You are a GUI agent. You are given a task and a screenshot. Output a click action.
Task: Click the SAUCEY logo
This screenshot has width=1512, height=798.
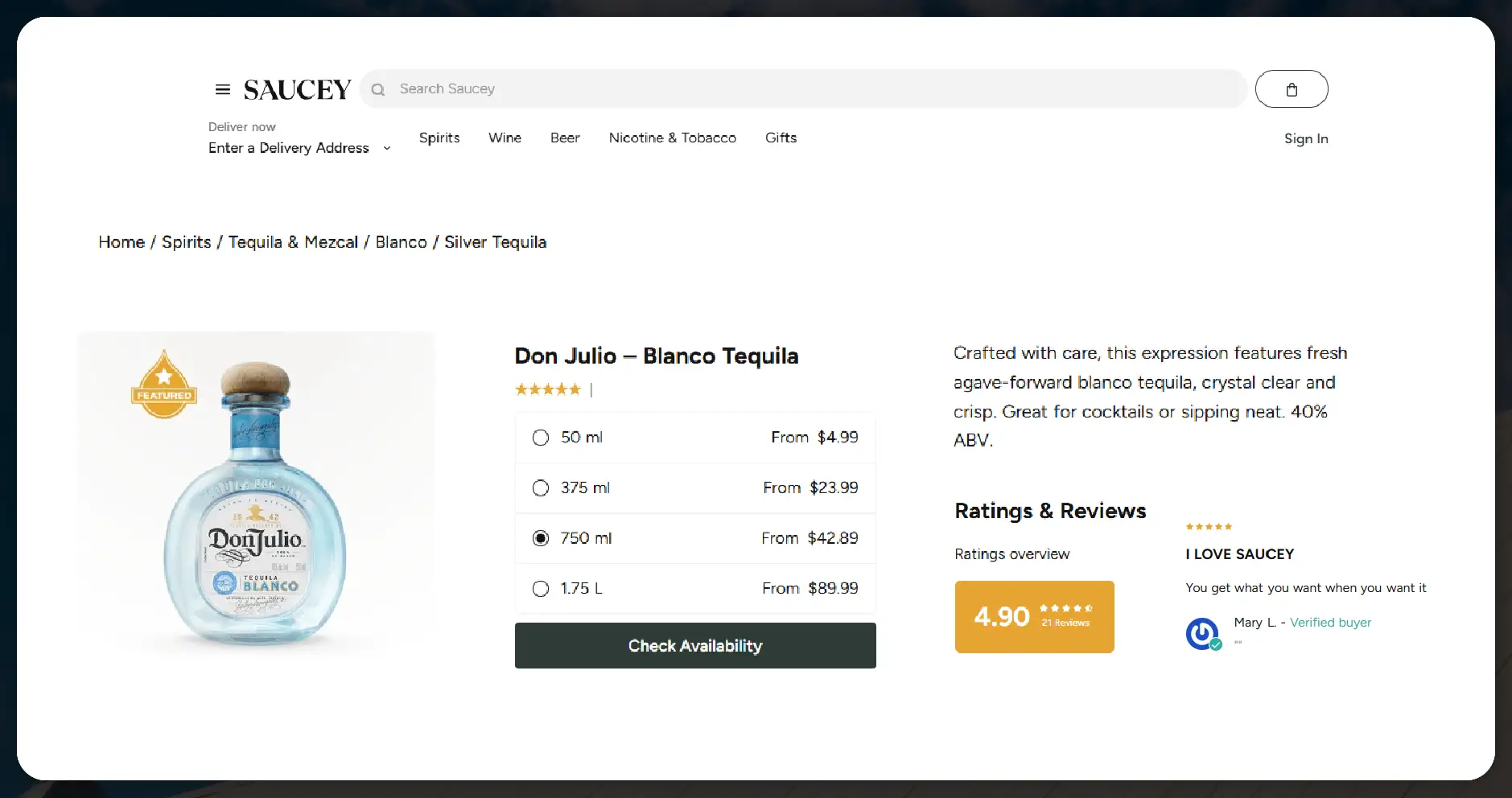[296, 88]
